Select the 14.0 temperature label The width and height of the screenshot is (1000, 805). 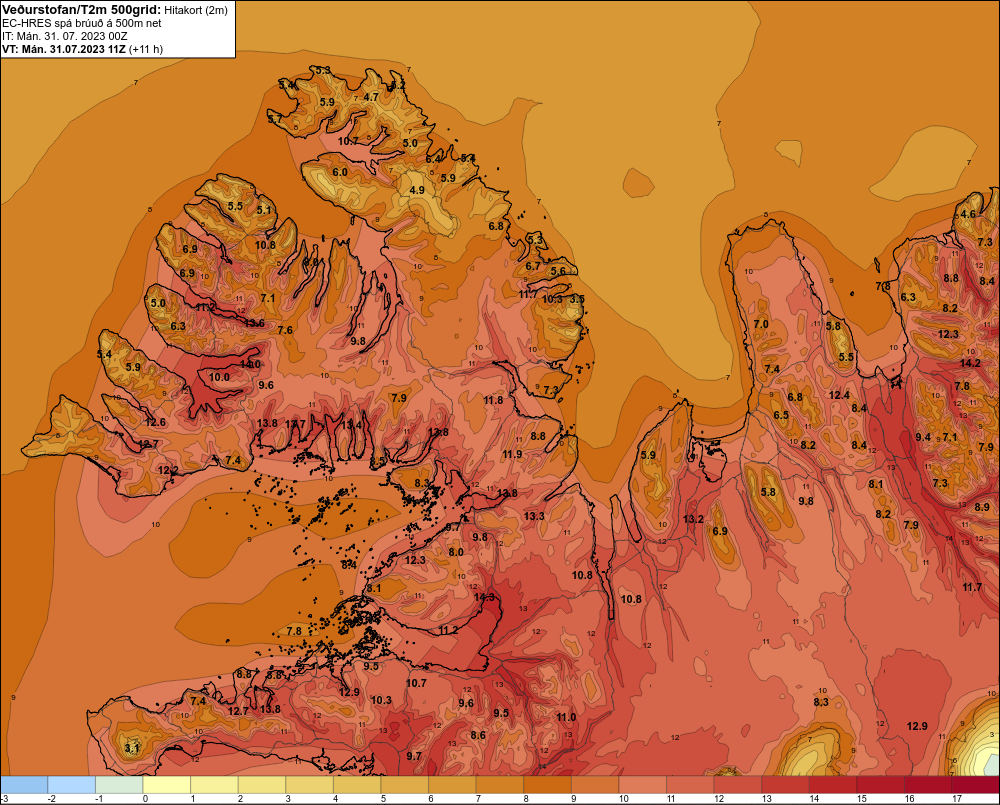pos(251,364)
